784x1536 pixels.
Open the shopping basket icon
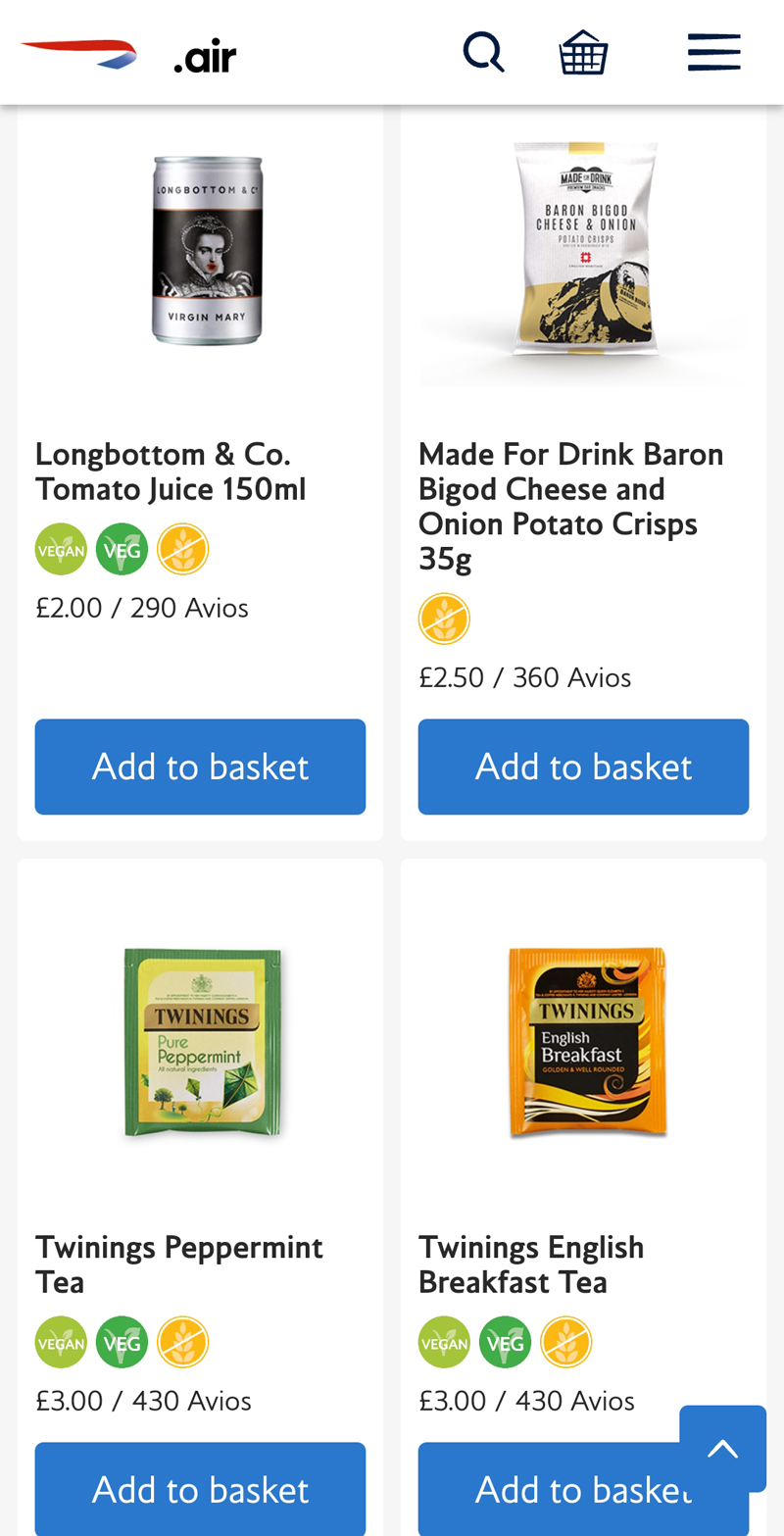tap(583, 52)
